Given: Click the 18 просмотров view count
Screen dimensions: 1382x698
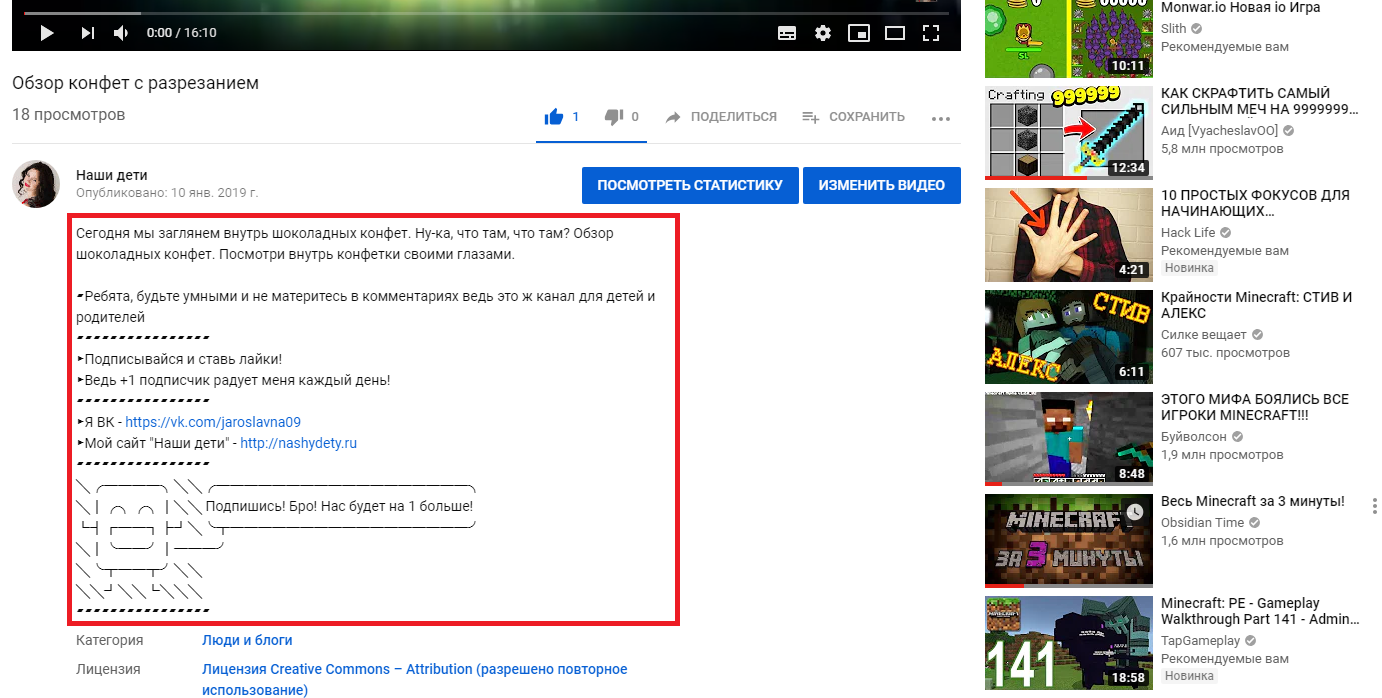Looking at the screenshot, I should tap(69, 115).
